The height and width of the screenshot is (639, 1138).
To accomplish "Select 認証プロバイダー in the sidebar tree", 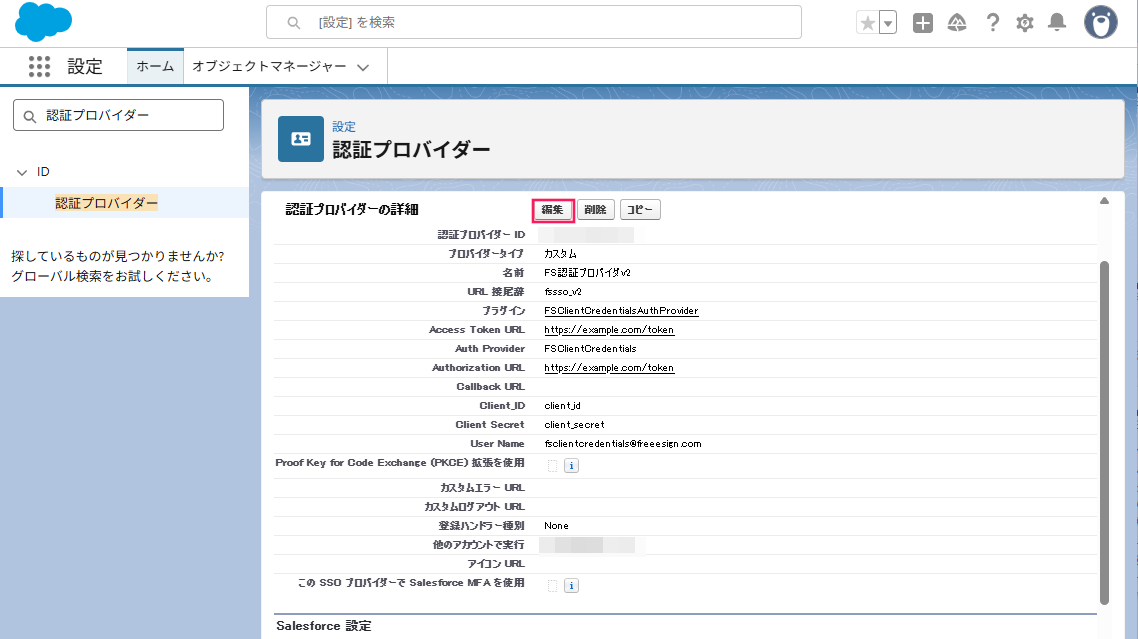I will coord(106,203).
